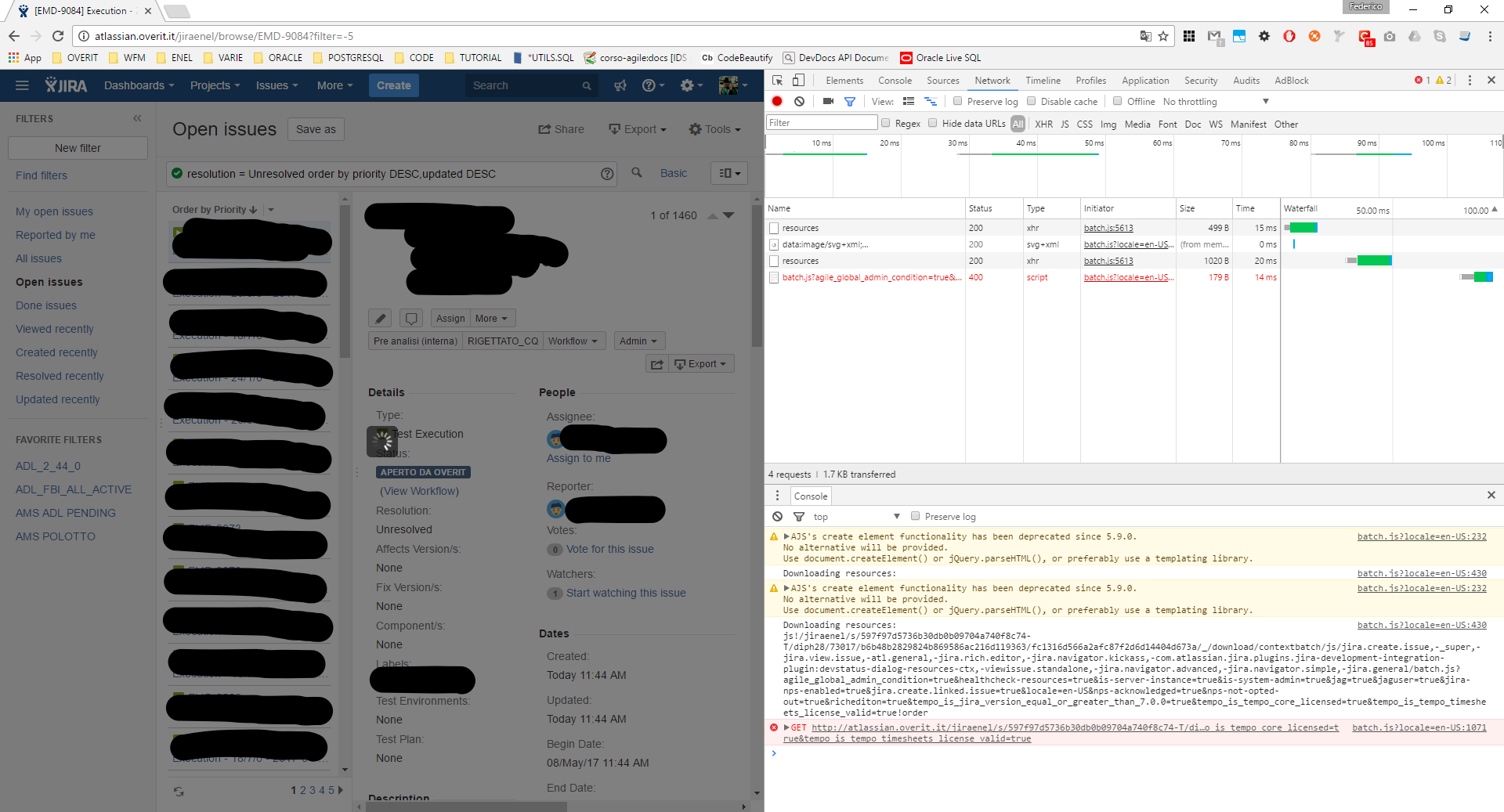The height and width of the screenshot is (812, 1504).
Task: Open the Jira help question-mark menu
Action: (x=653, y=85)
